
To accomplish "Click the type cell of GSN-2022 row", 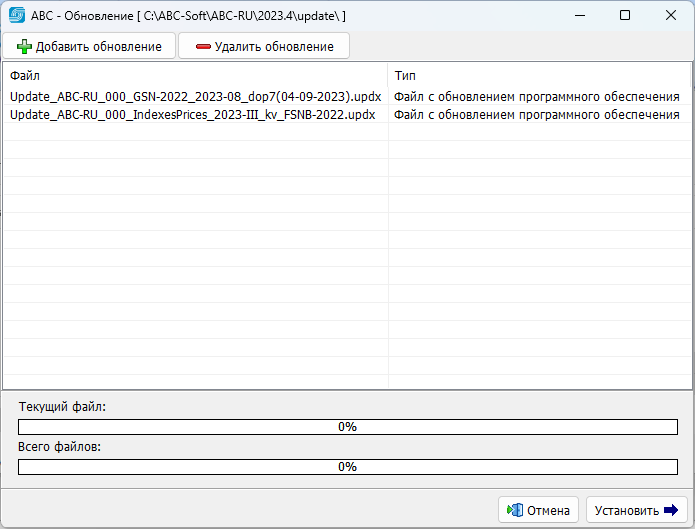I will [x=539, y=97].
